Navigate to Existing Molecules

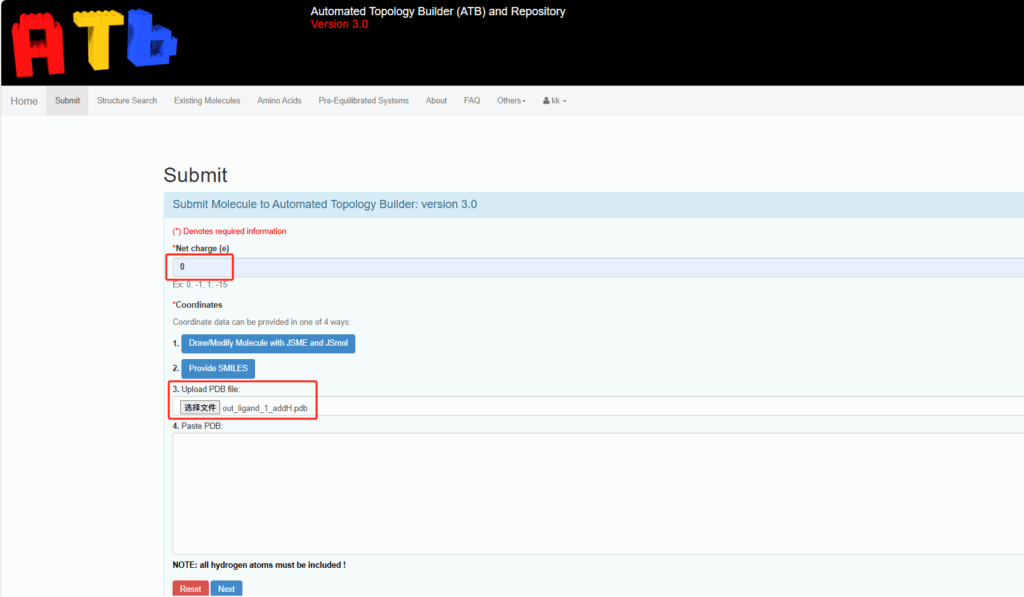[207, 101]
